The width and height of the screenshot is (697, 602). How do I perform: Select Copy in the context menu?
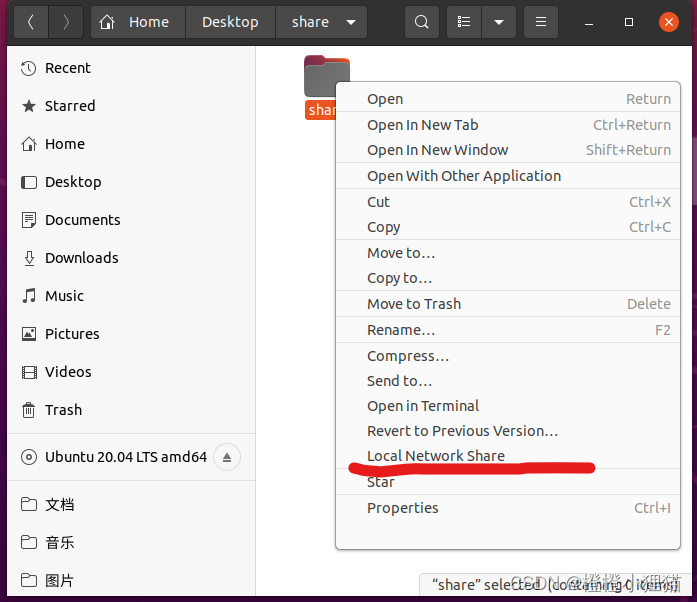coord(508,227)
